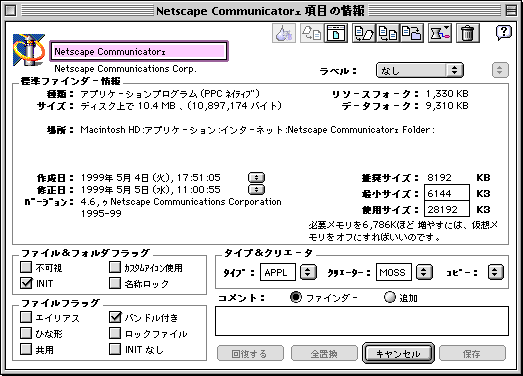The image size is (523, 376).
Task: Click the memory hint text about 6,786K
Action: pyautogui.click(x=403, y=231)
